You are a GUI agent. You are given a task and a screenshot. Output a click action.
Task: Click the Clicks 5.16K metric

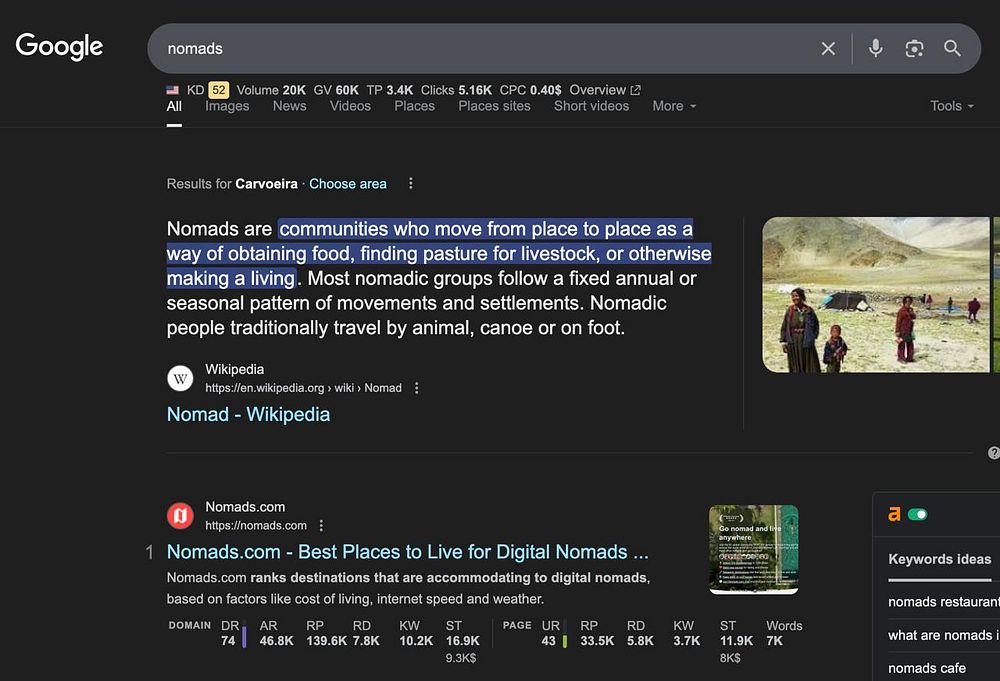point(456,90)
